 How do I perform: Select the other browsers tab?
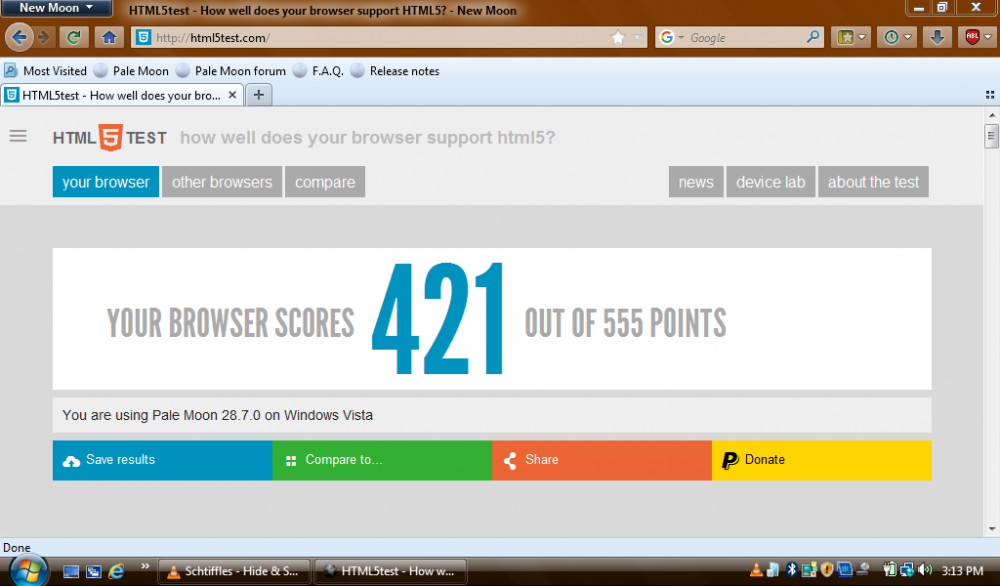point(221,181)
